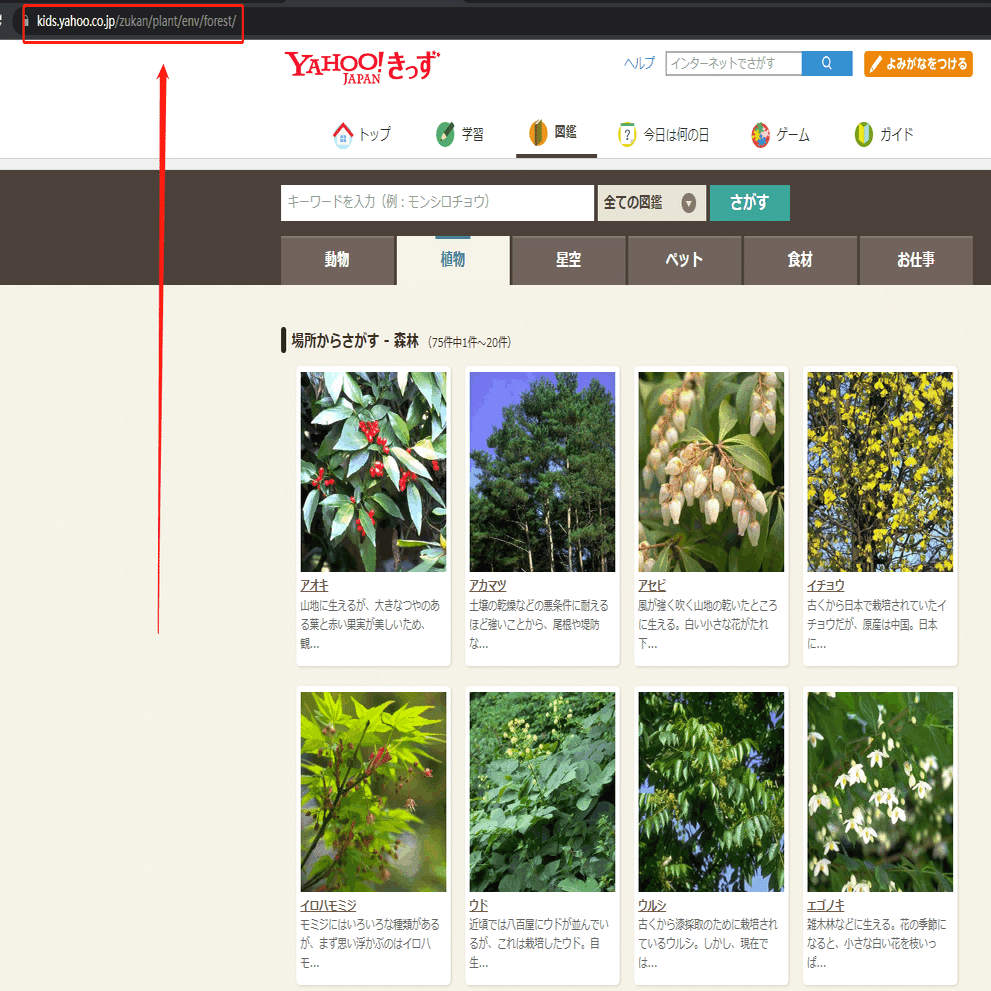Viewport: 991px width, 991px height.
Task: Select the 図鑑 navigation icon
Action: pyautogui.click(x=536, y=132)
